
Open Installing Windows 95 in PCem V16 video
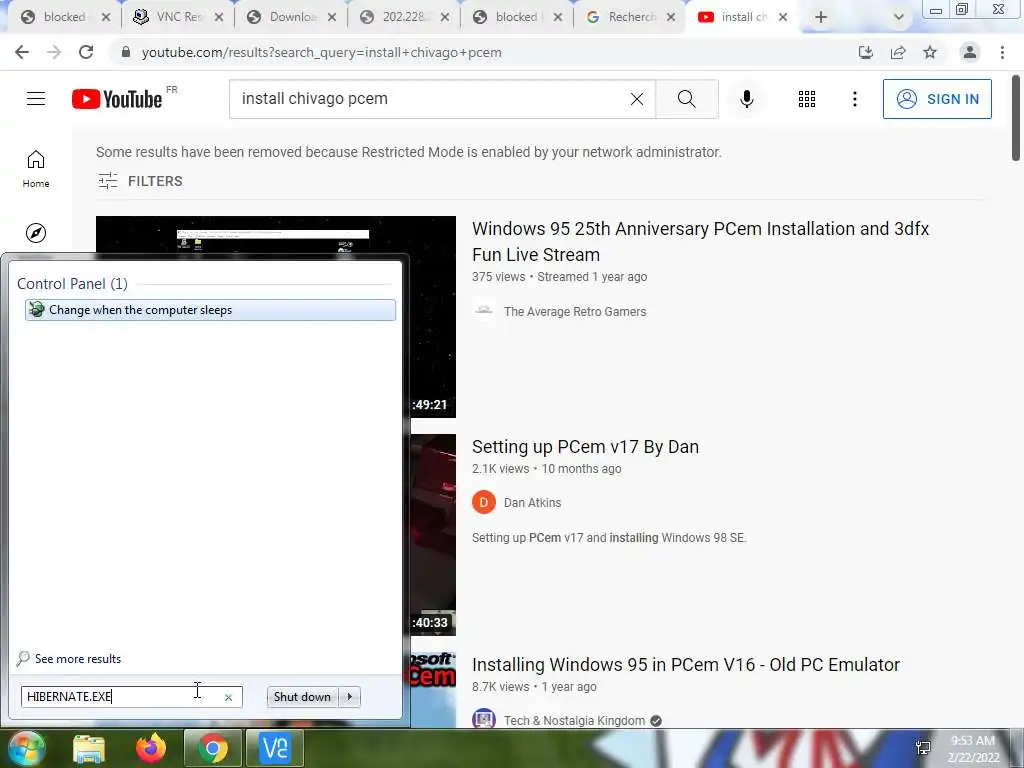point(686,665)
